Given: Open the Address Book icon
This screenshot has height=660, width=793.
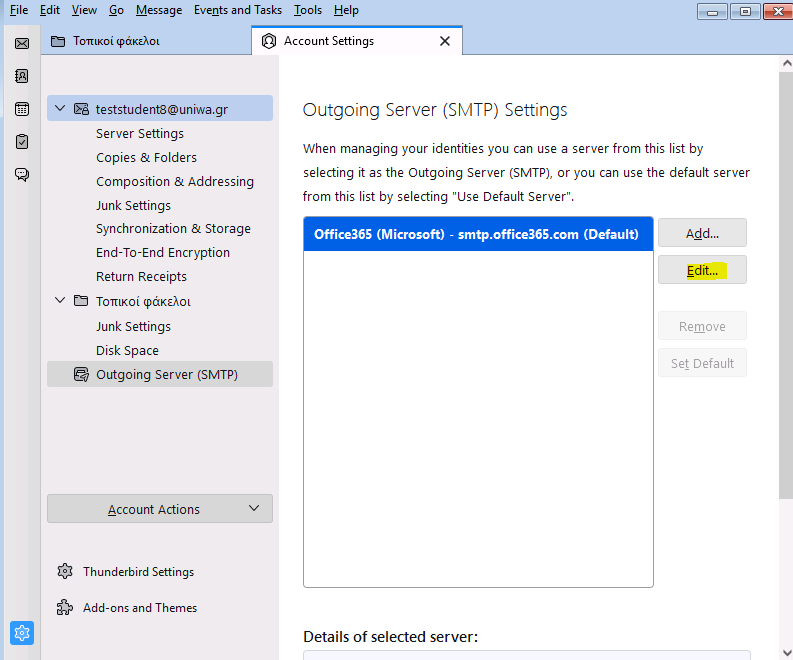Looking at the screenshot, I should [x=22, y=76].
